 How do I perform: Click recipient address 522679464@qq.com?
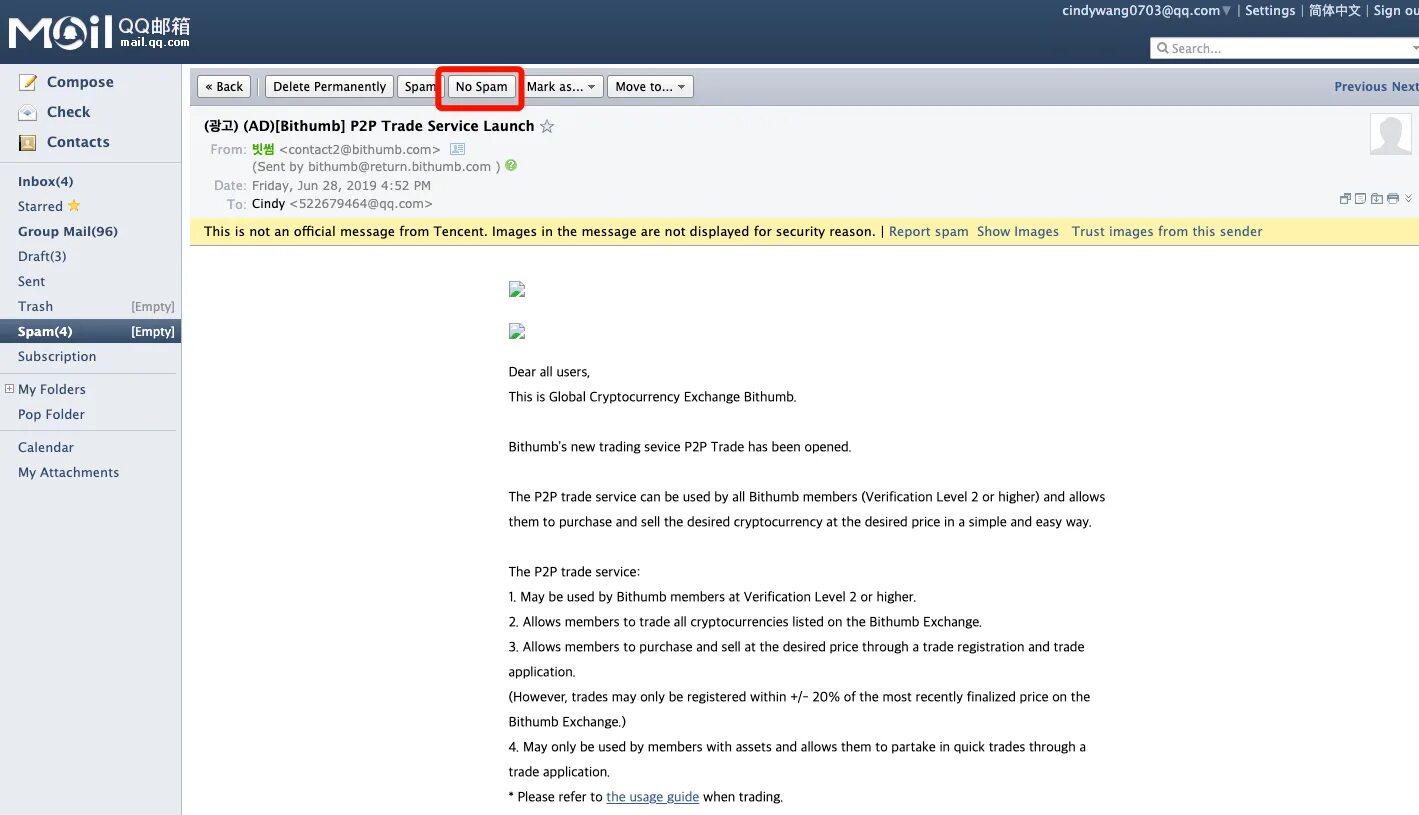(361, 203)
